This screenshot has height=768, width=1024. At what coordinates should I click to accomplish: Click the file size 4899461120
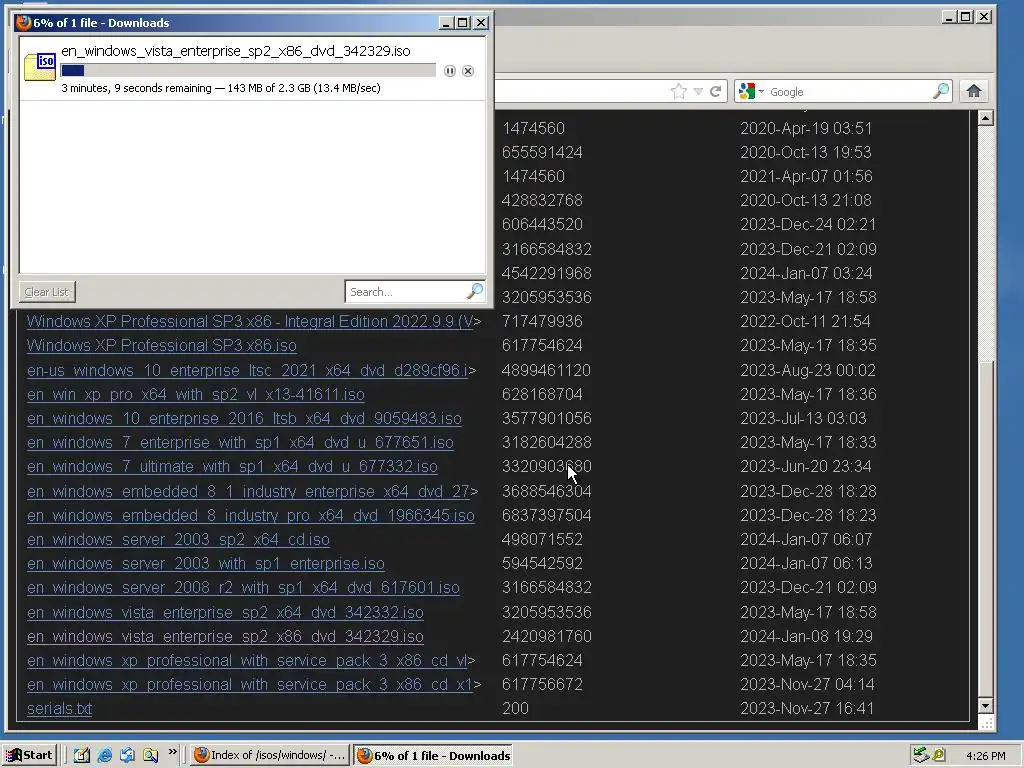coord(546,370)
